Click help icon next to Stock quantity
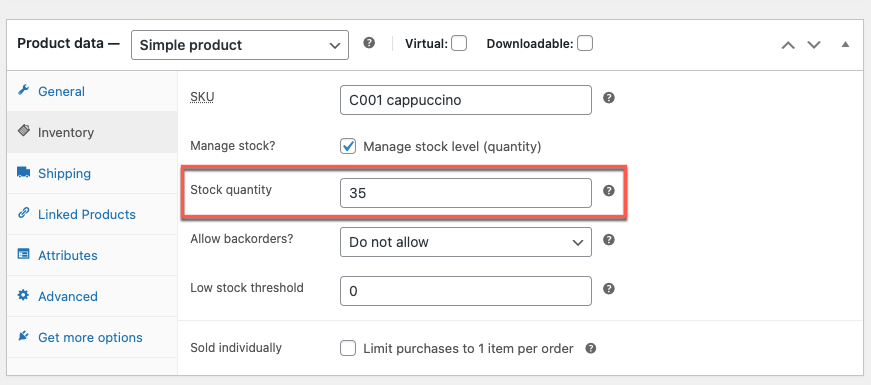 pos(609,191)
